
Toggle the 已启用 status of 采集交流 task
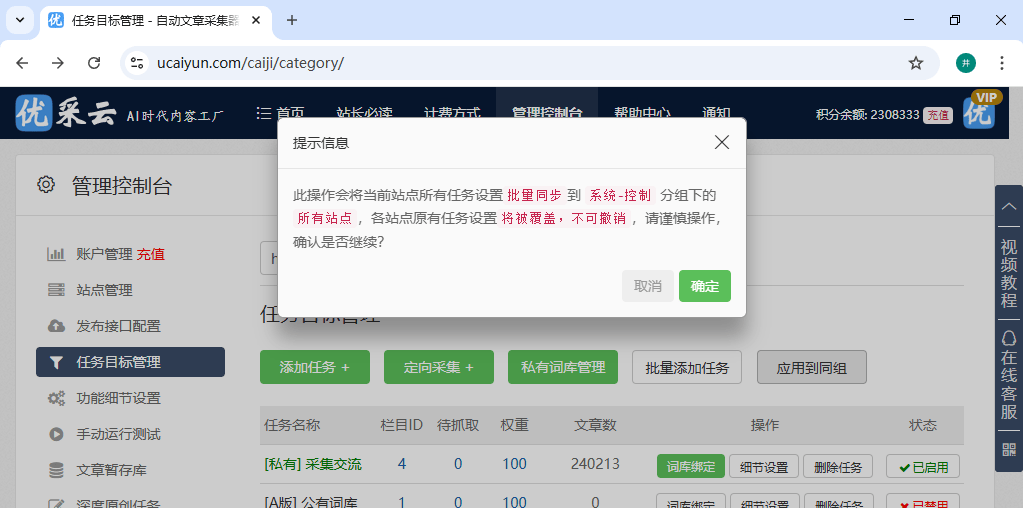click(922, 466)
